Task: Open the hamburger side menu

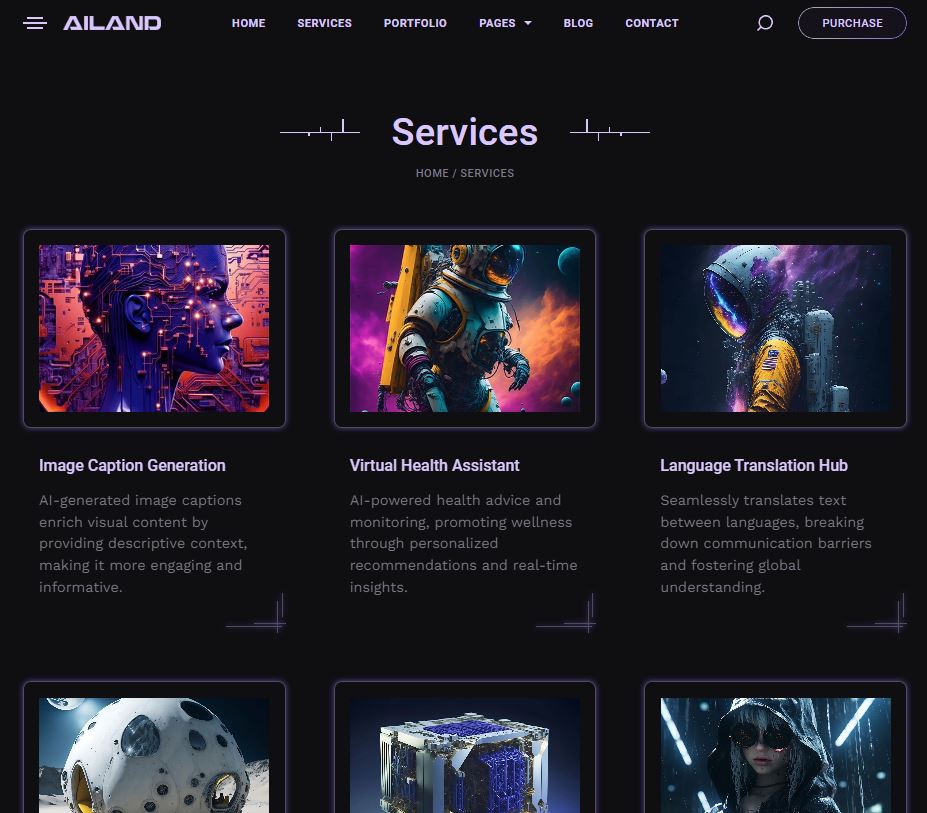Action: coord(35,23)
